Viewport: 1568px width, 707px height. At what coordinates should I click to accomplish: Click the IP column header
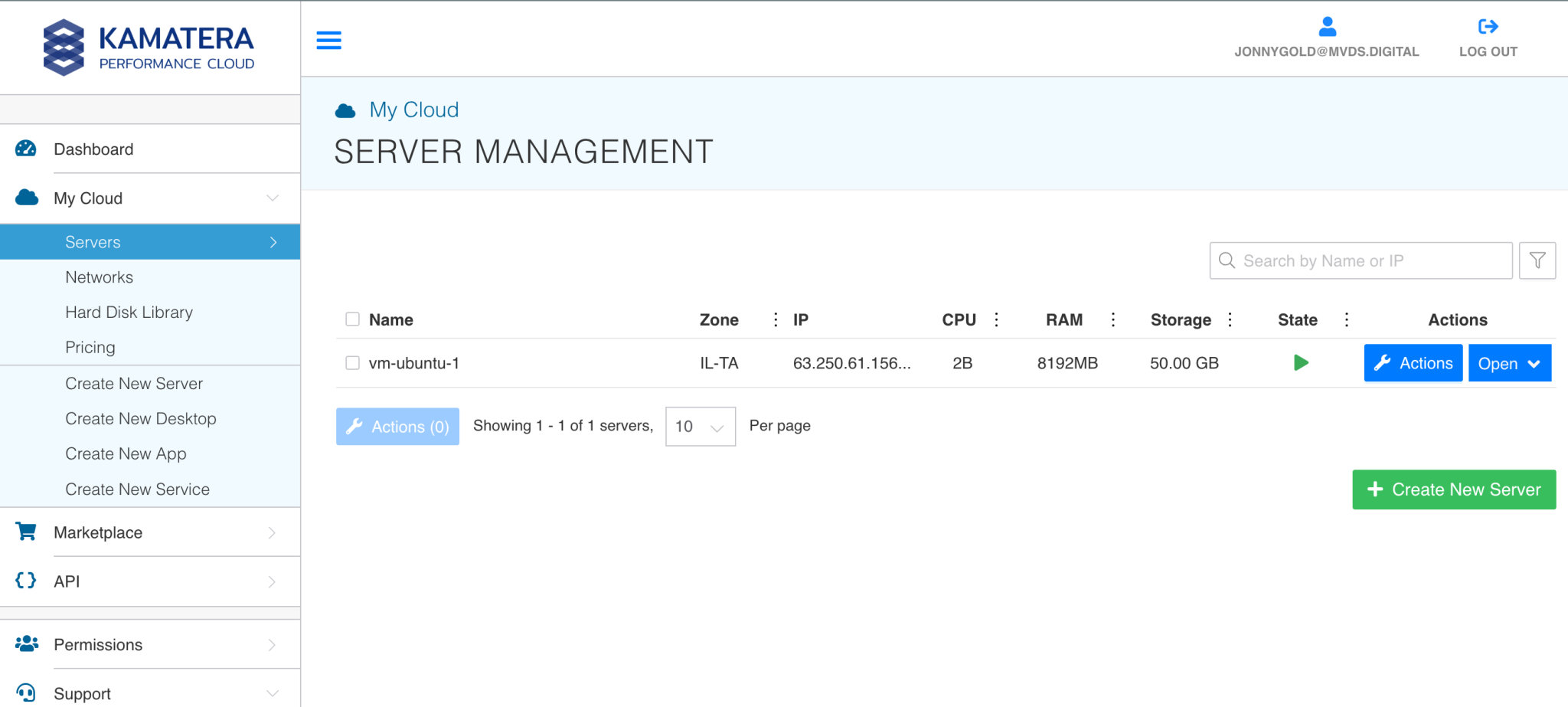(801, 319)
